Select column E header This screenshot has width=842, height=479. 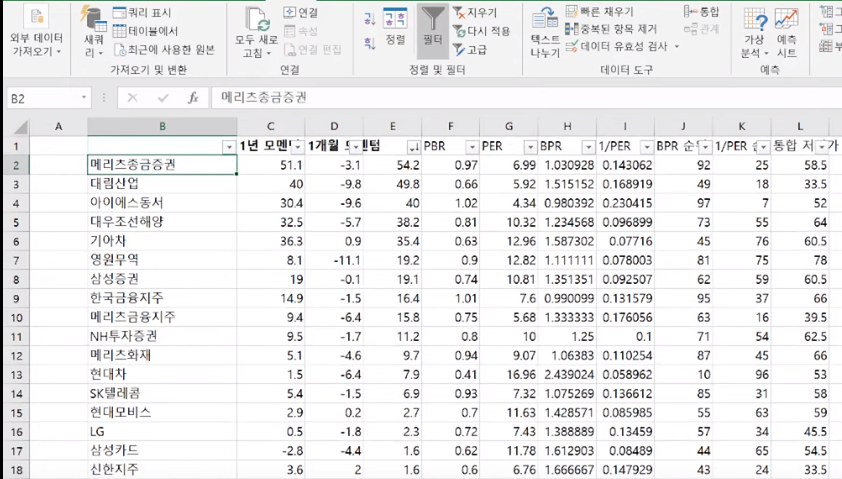[393, 127]
